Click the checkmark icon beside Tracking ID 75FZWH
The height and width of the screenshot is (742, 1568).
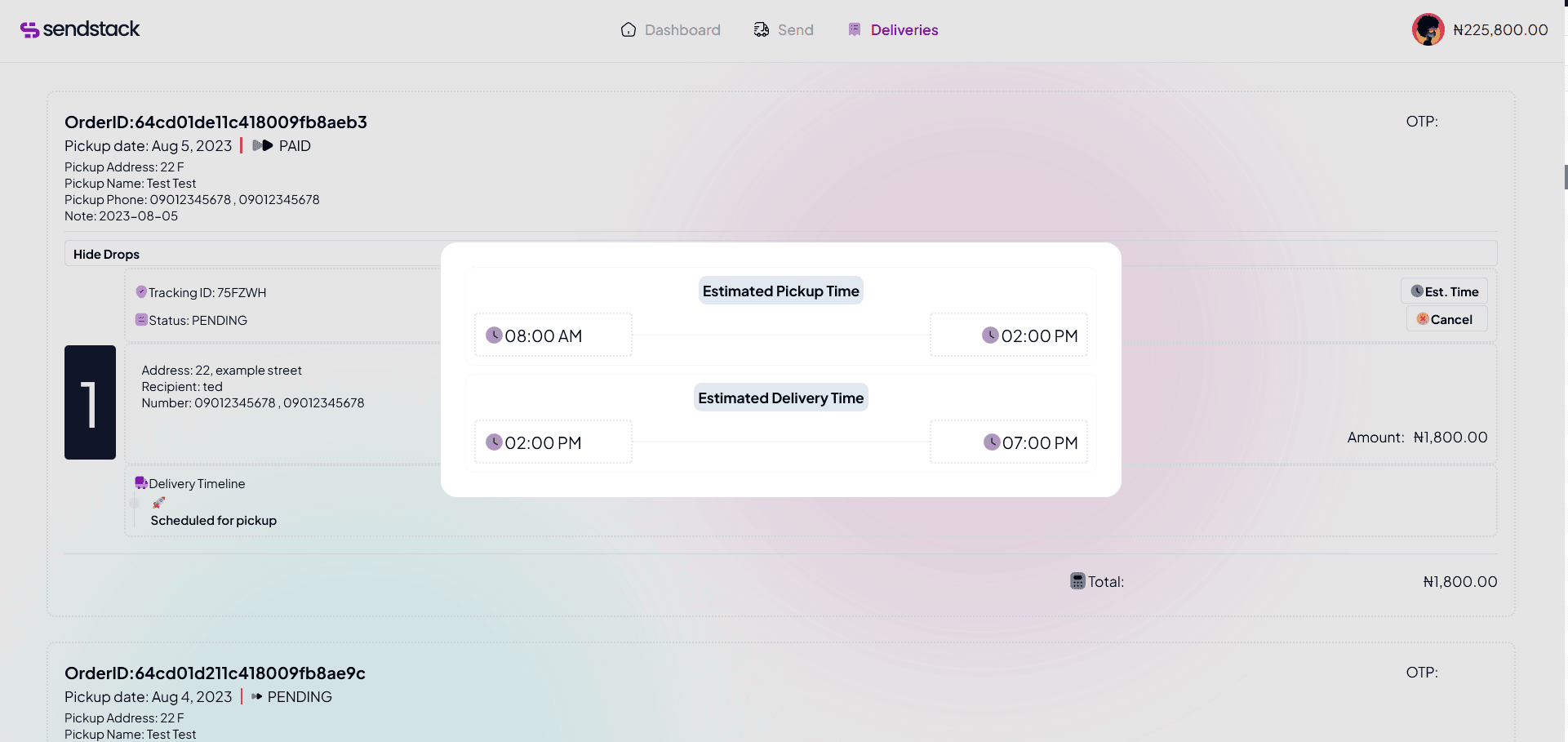[141, 291]
